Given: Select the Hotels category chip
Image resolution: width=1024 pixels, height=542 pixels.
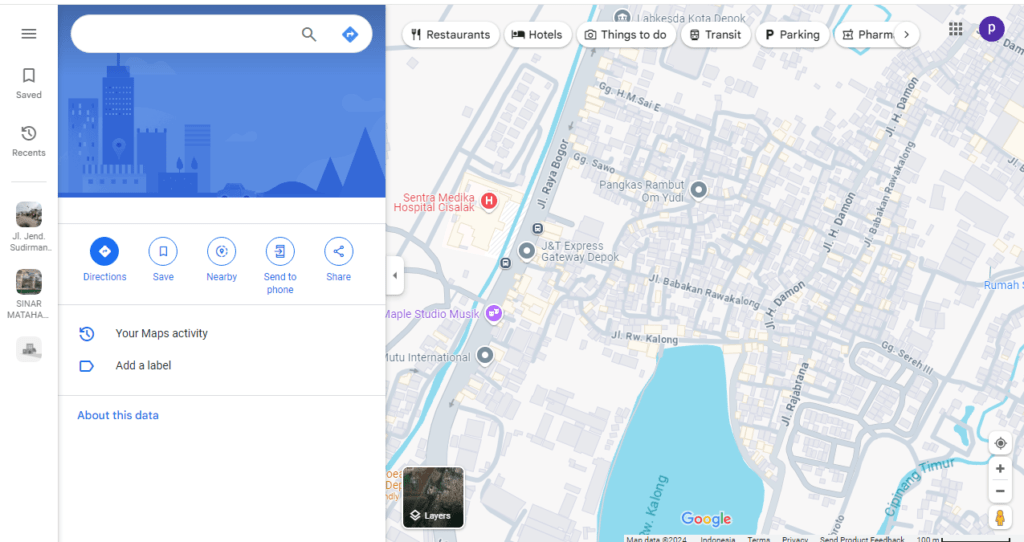Looking at the screenshot, I should pos(537,34).
